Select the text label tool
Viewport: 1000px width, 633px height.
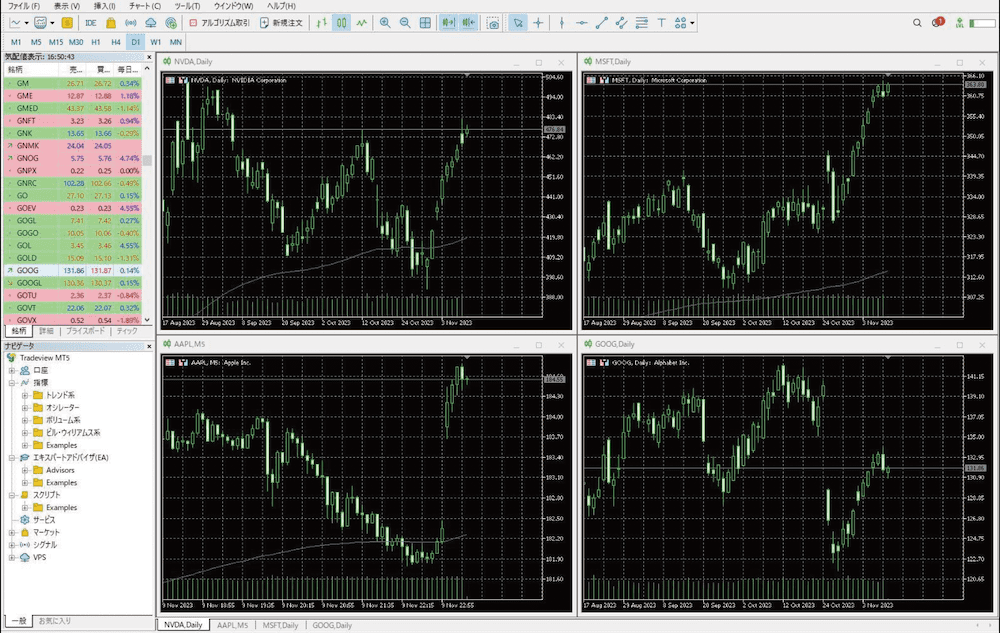[661, 22]
